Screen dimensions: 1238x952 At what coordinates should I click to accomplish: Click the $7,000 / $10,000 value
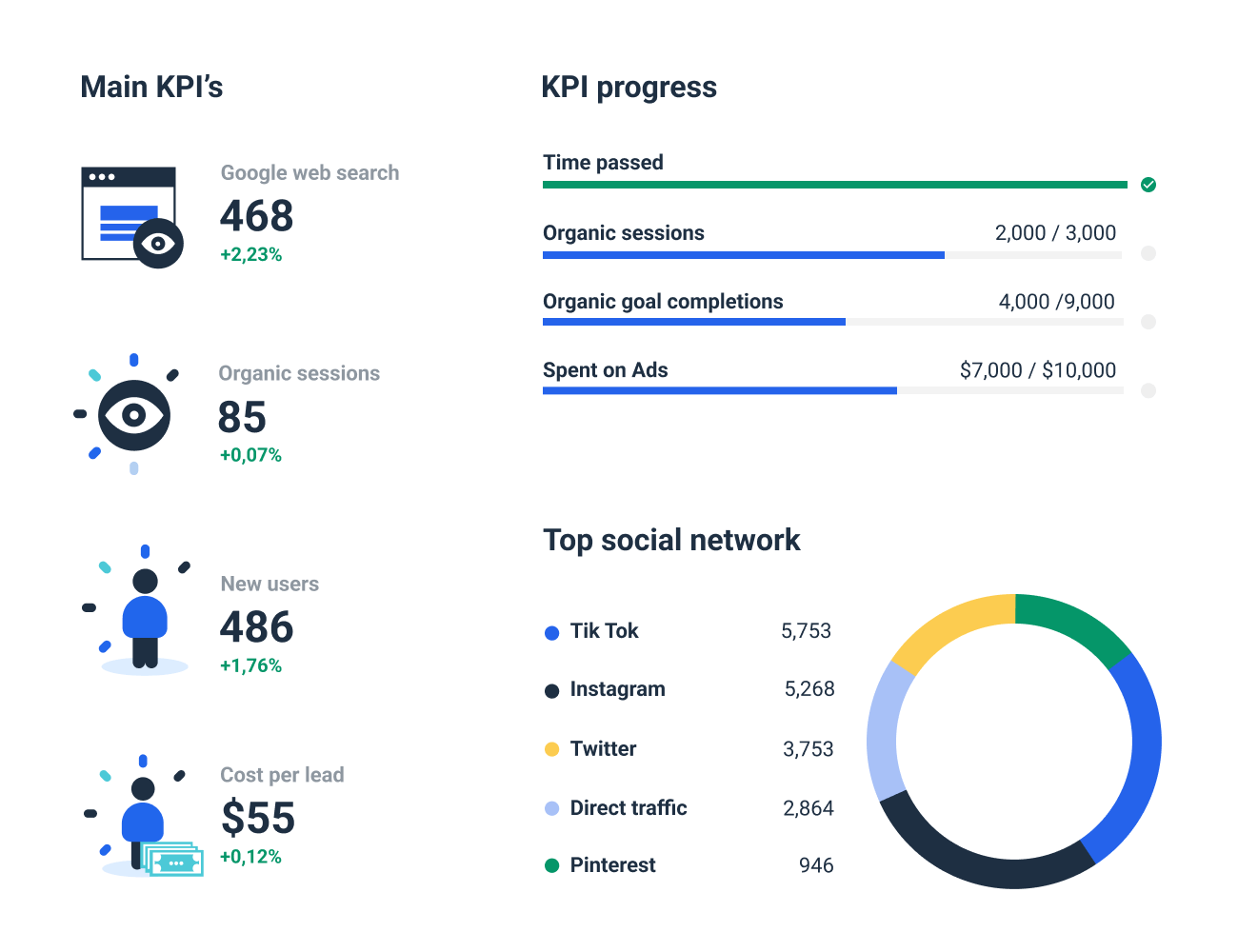pyautogui.click(x=1038, y=370)
